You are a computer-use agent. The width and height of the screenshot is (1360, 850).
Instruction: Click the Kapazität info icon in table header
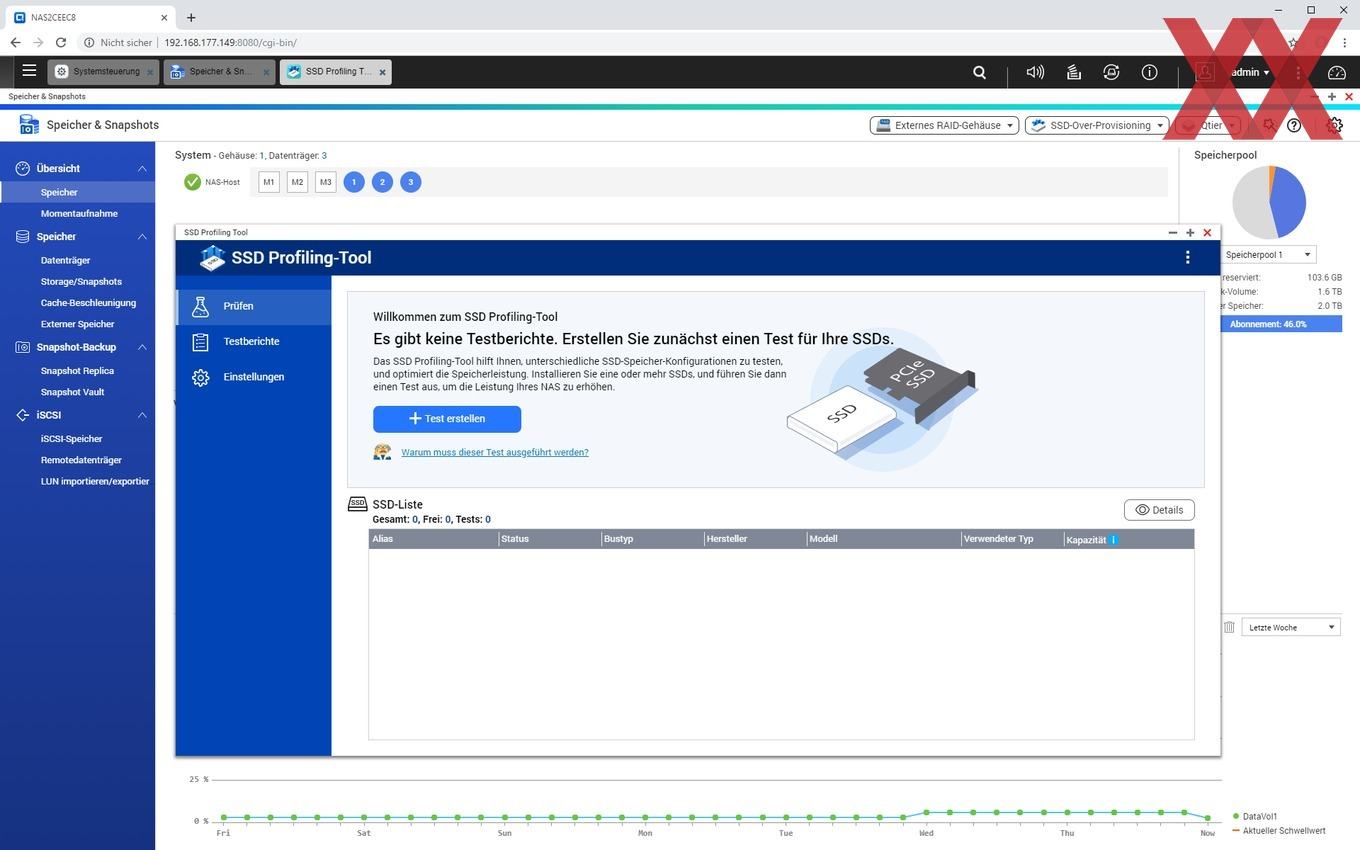click(x=1113, y=540)
